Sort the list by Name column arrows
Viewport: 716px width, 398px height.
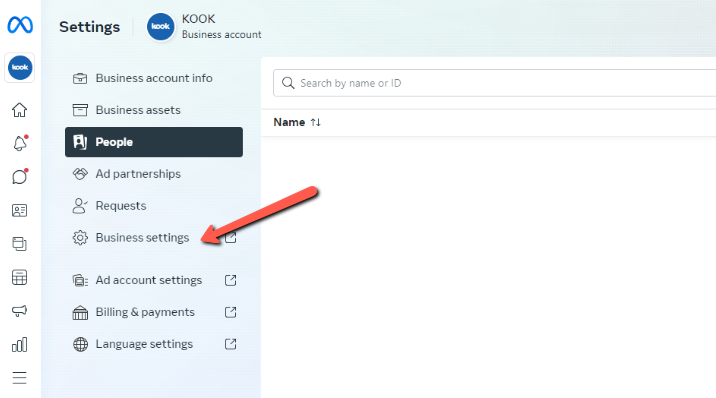coord(316,122)
